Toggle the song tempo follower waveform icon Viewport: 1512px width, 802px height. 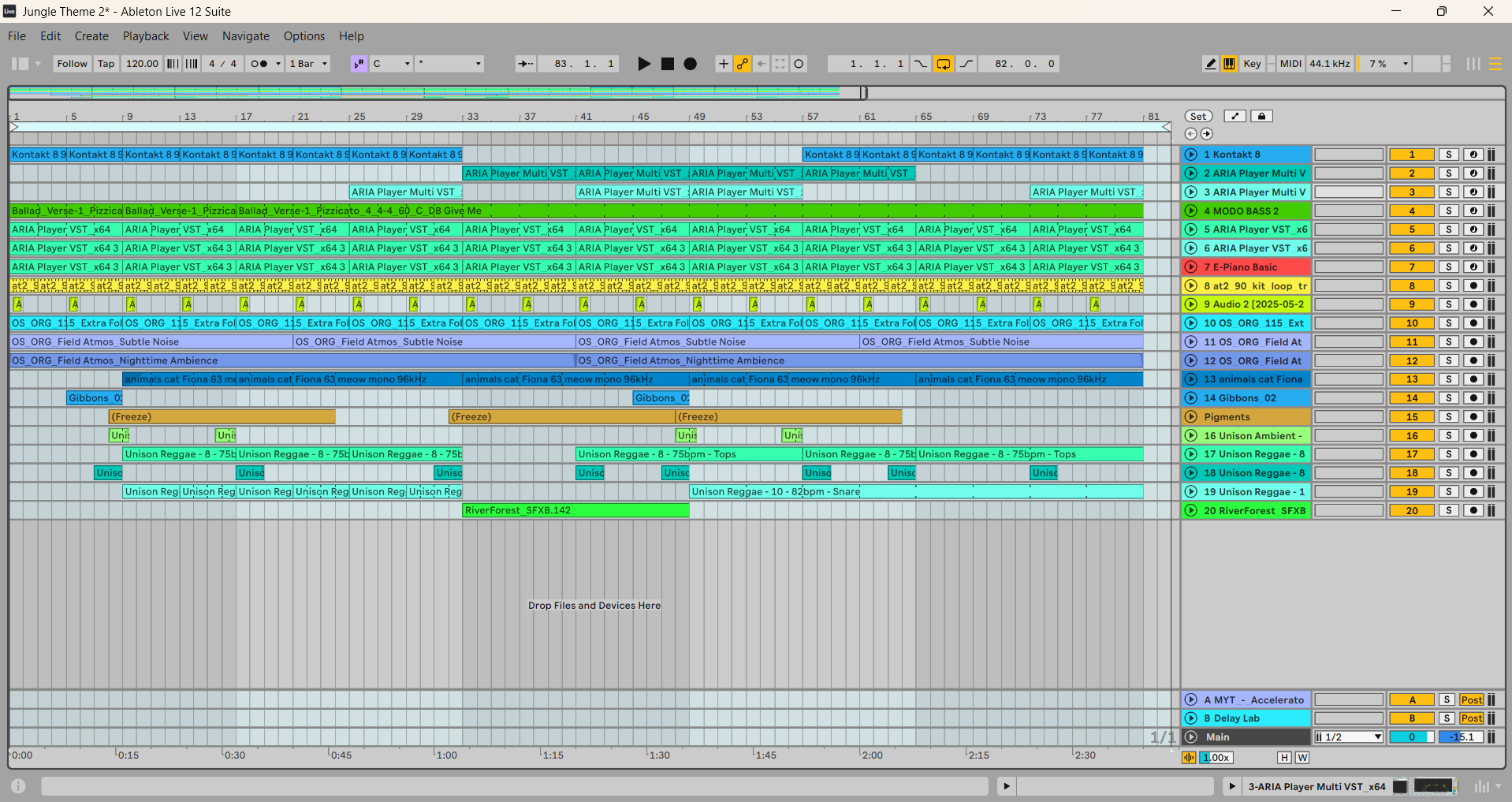tap(1189, 757)
